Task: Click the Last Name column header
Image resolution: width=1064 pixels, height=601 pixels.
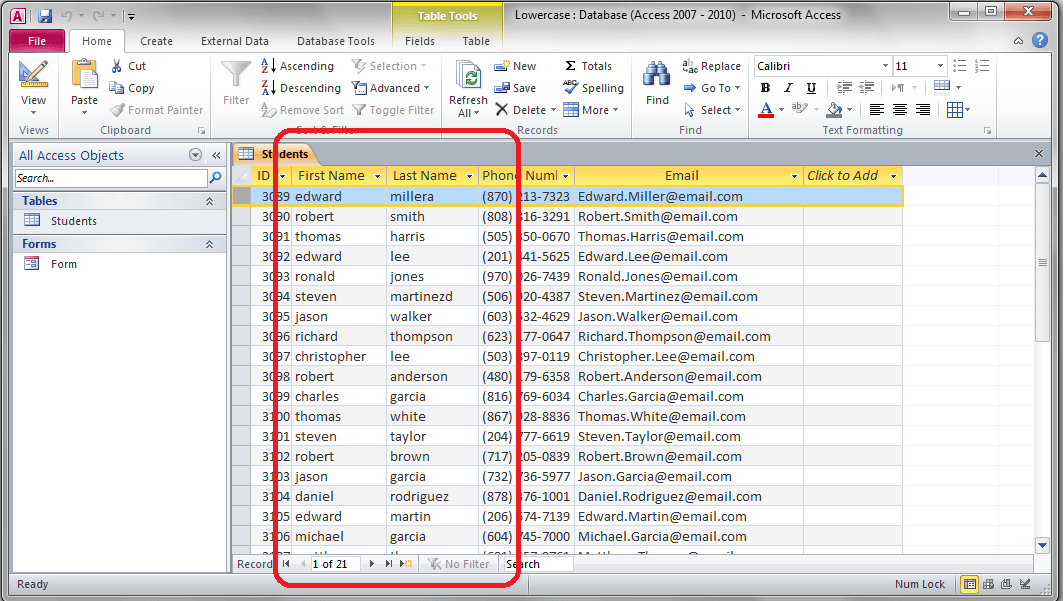Action: point(432,176)
